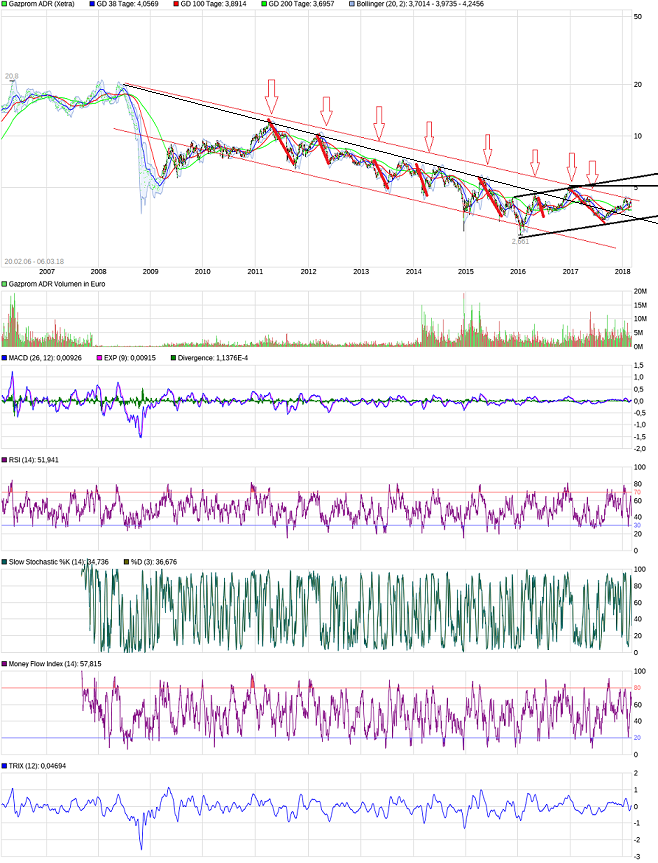Click the 2,661 low price label

520,241
